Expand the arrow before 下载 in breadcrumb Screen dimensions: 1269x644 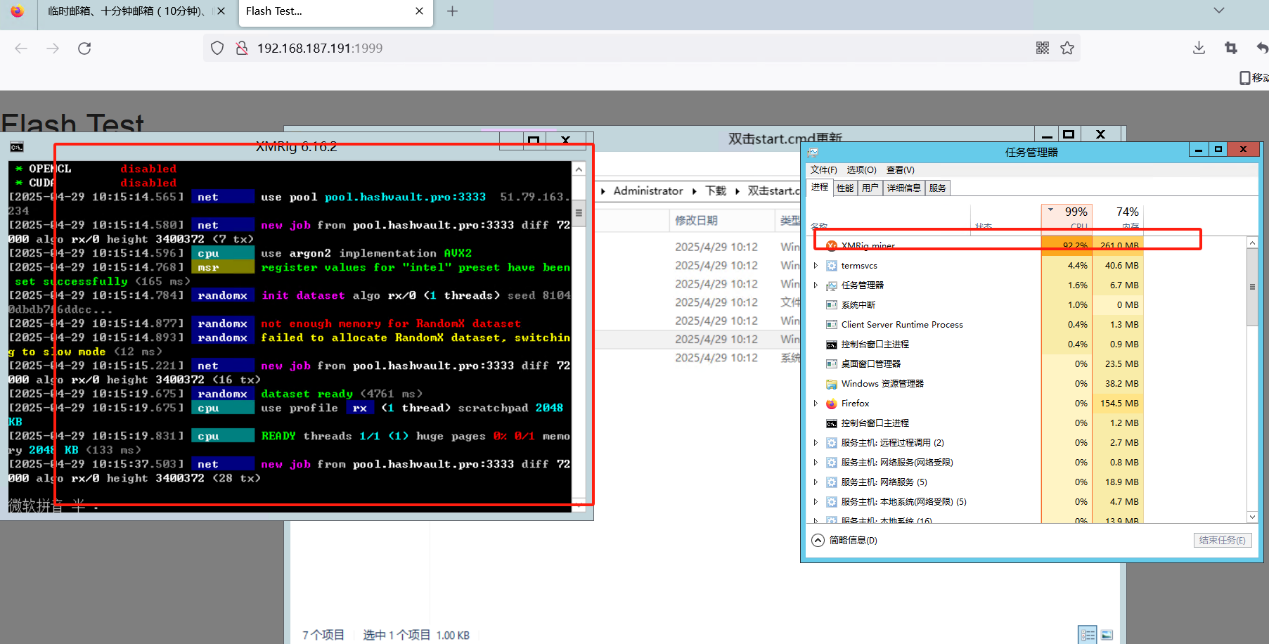[695, 190]
